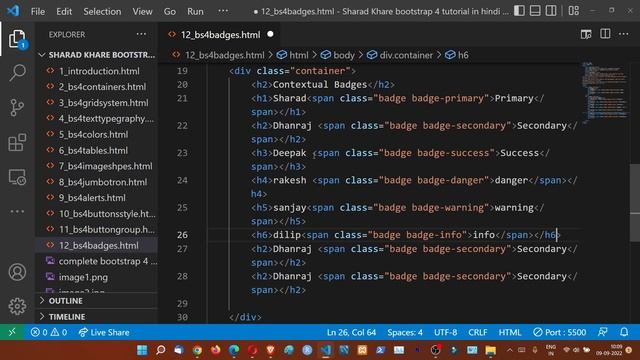Open the File menu

(x=38, y=11)
